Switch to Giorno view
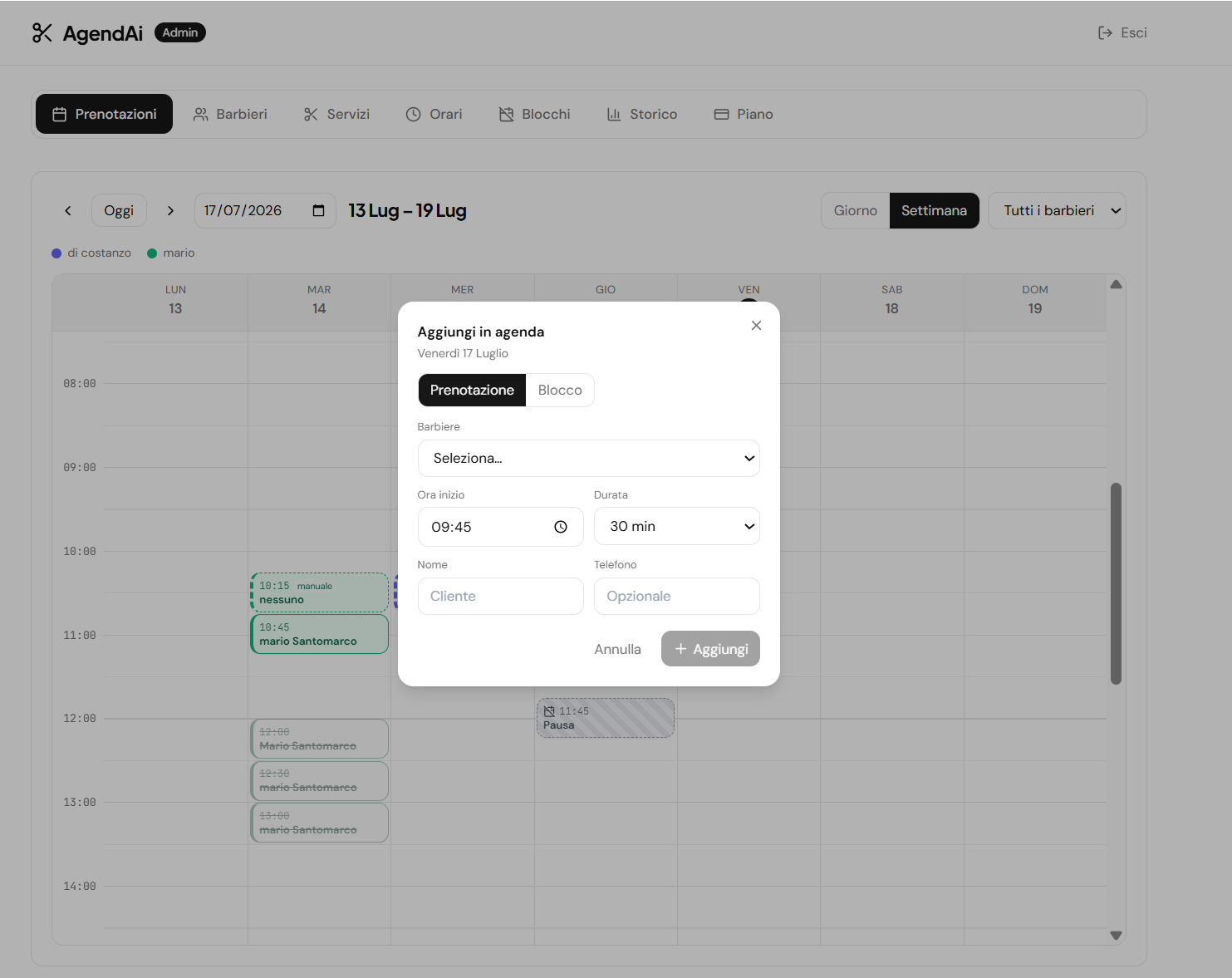Viewport: 1232px width, 978px height. pos(856,210)
